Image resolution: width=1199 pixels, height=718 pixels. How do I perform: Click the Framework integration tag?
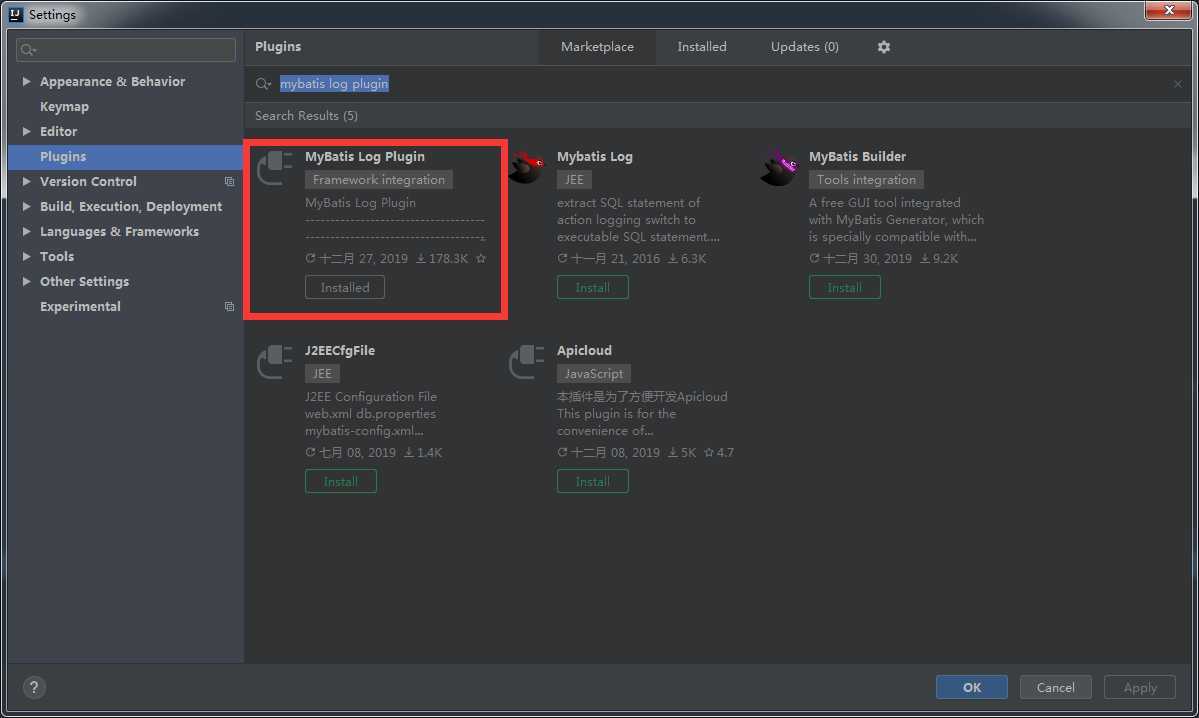tap(379, 180)
